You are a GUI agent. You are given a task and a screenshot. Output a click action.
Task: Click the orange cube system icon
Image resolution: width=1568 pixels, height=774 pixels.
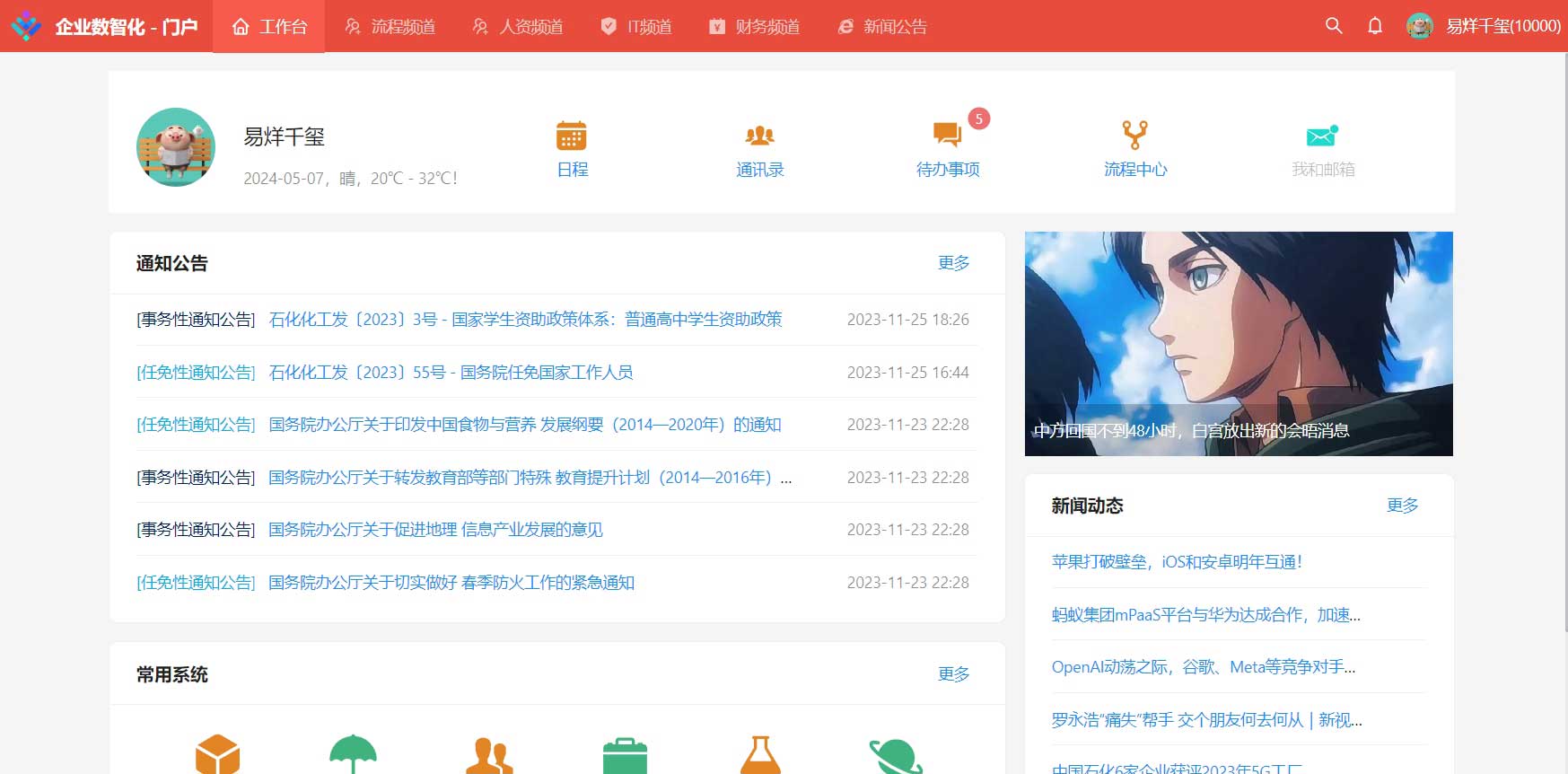pyautogui.click(x=217, y=754)
